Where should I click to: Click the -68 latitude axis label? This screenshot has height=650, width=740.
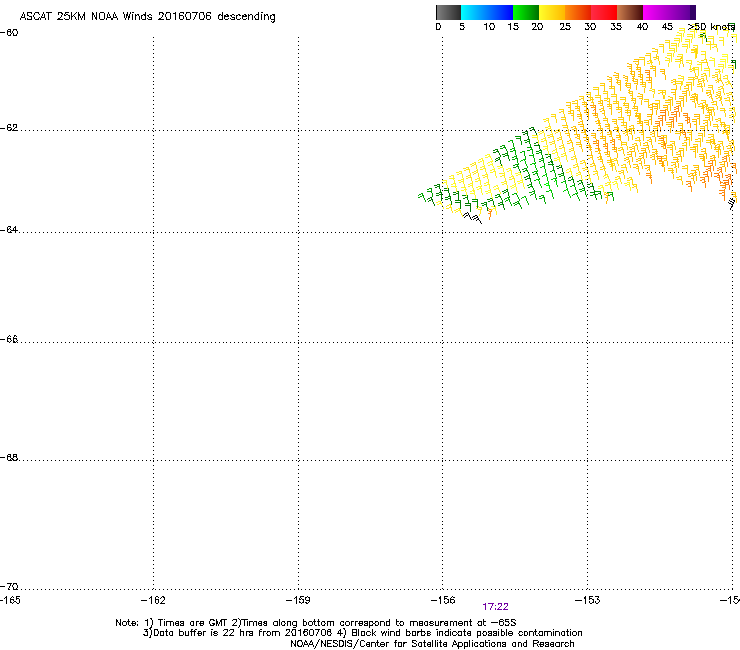pyautogui.click(x=9, y=458)
